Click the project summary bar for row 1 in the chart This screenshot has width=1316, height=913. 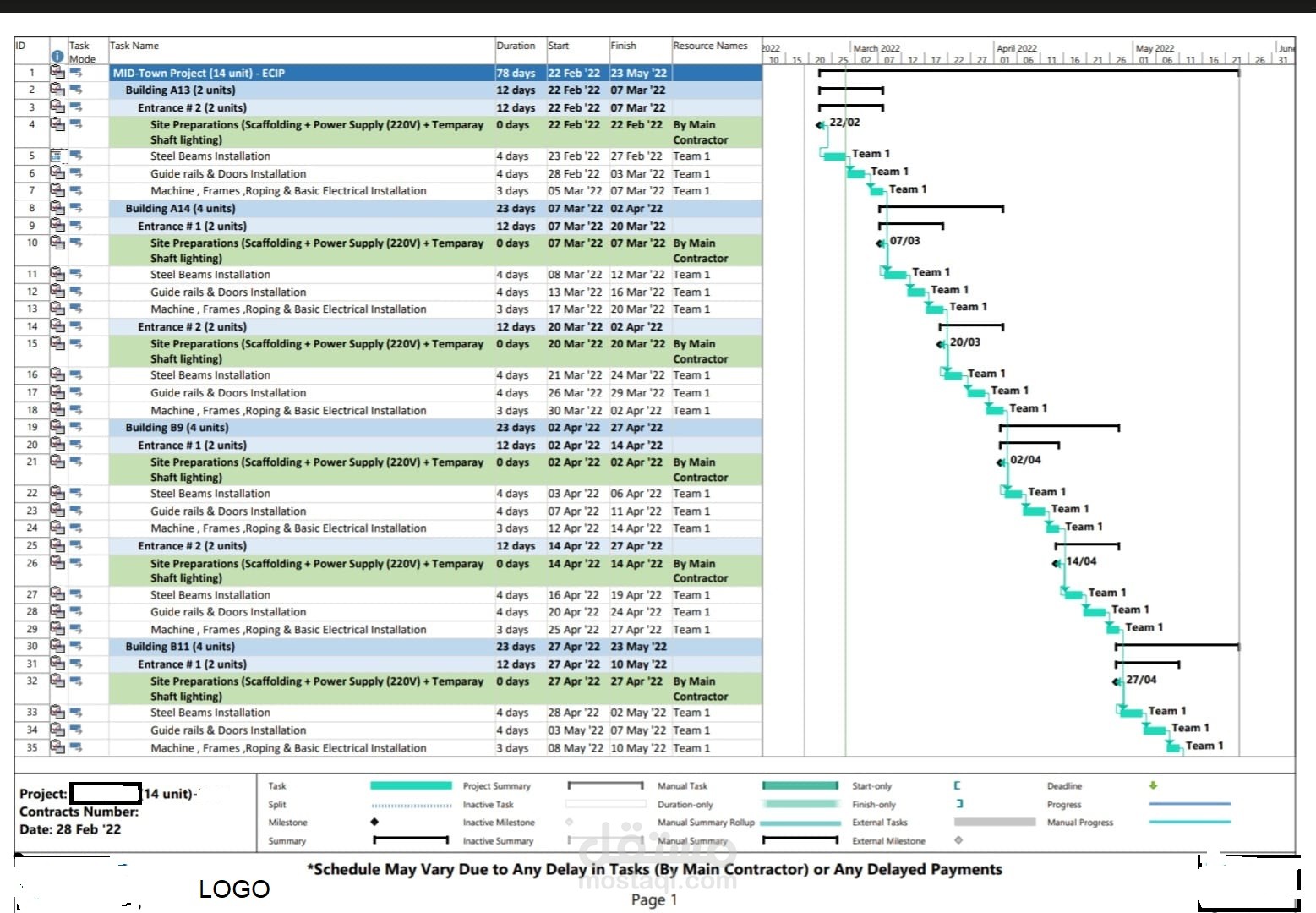(1029, 73)
